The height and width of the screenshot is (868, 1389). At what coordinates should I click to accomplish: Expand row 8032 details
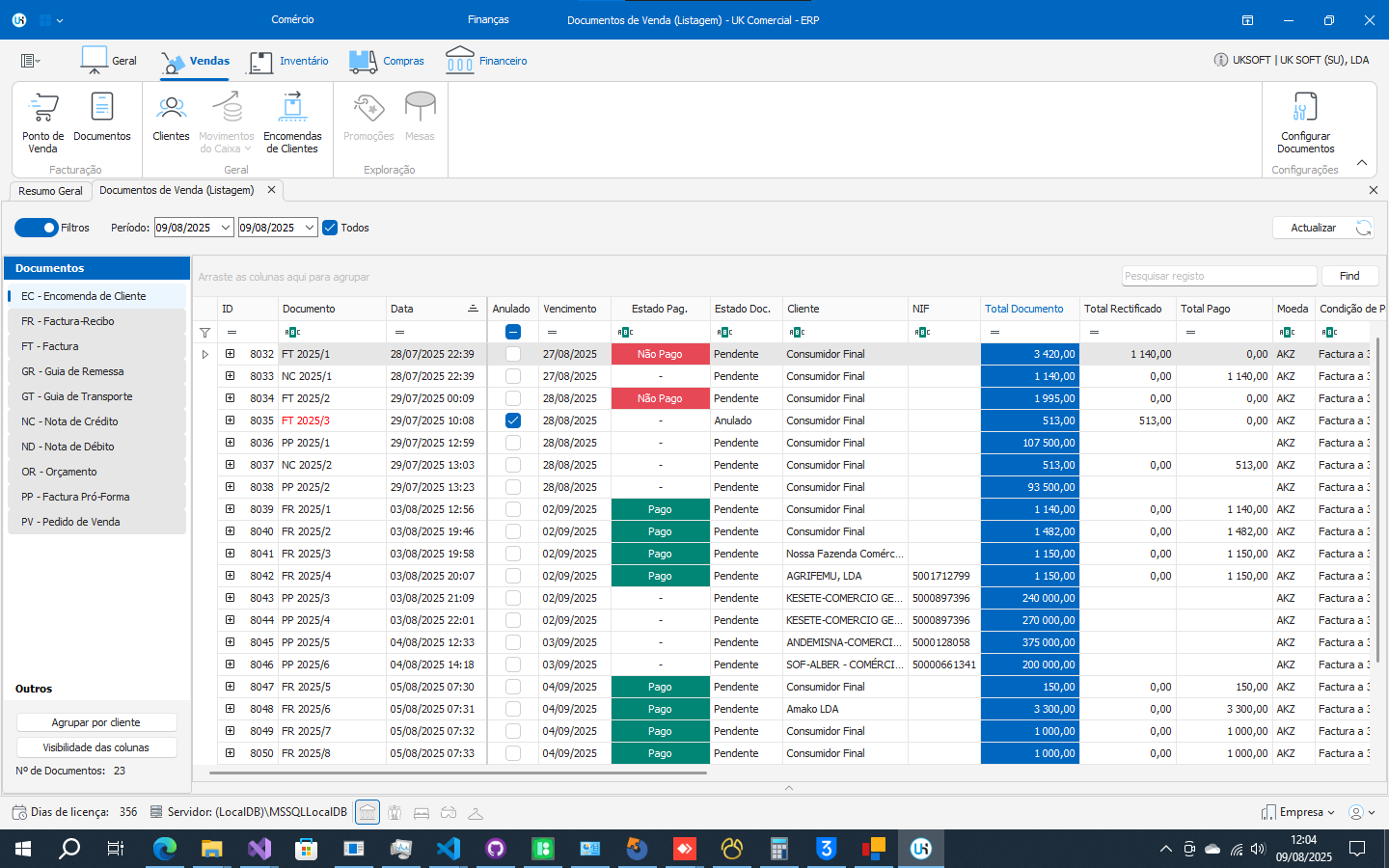(x=231, y=354)
